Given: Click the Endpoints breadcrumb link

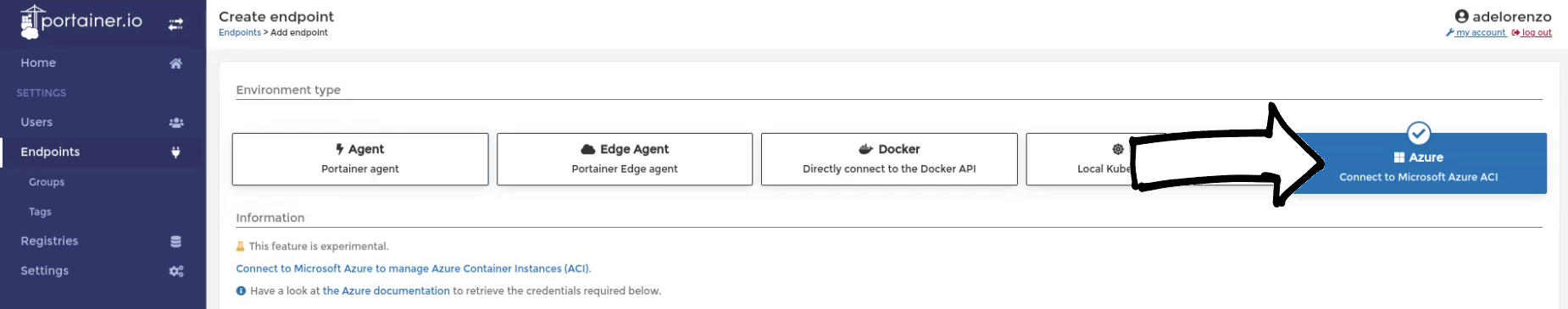Looking at the screenshot, I should tap(240, 32).
